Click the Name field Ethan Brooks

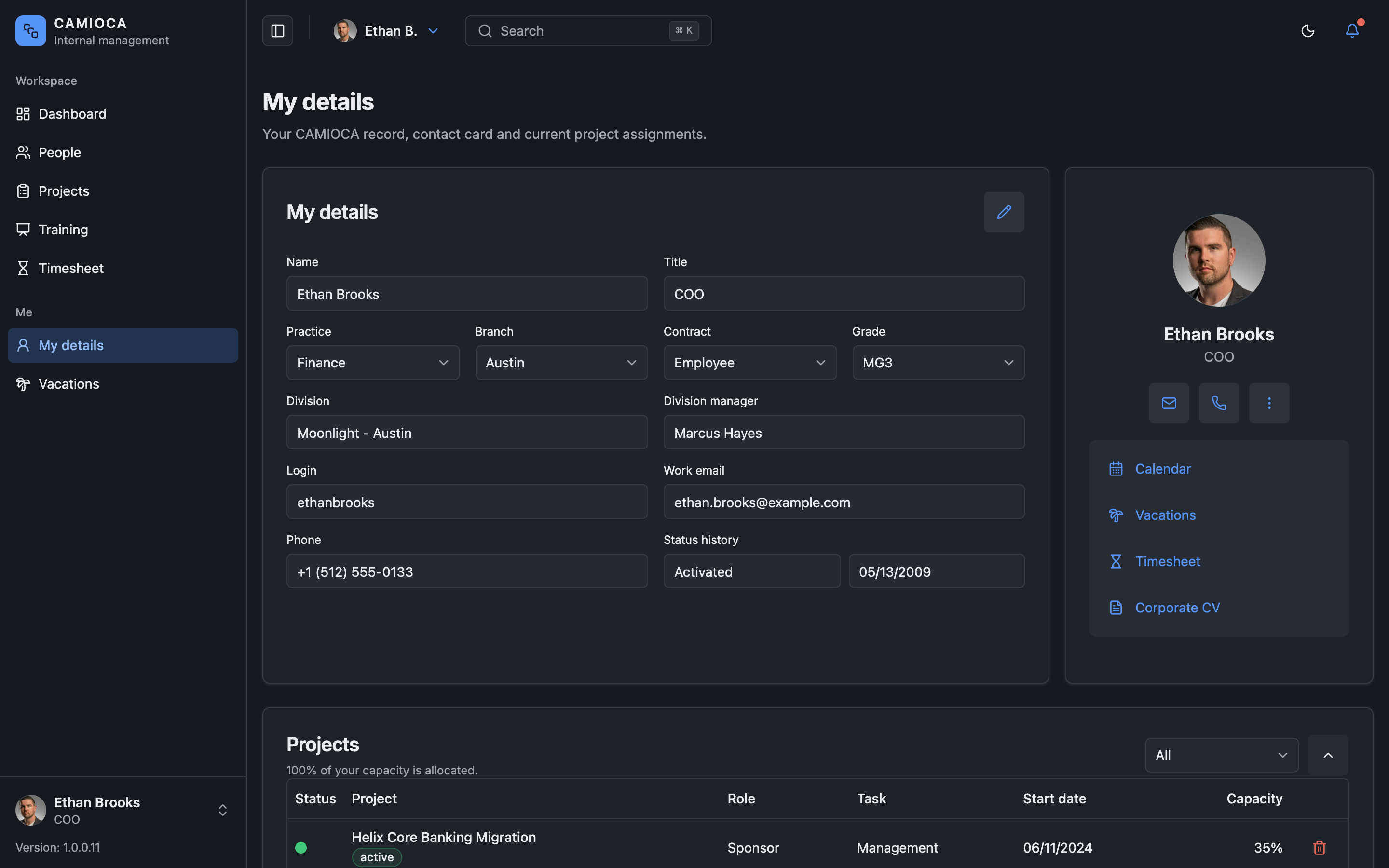click(x=467, y=294)
